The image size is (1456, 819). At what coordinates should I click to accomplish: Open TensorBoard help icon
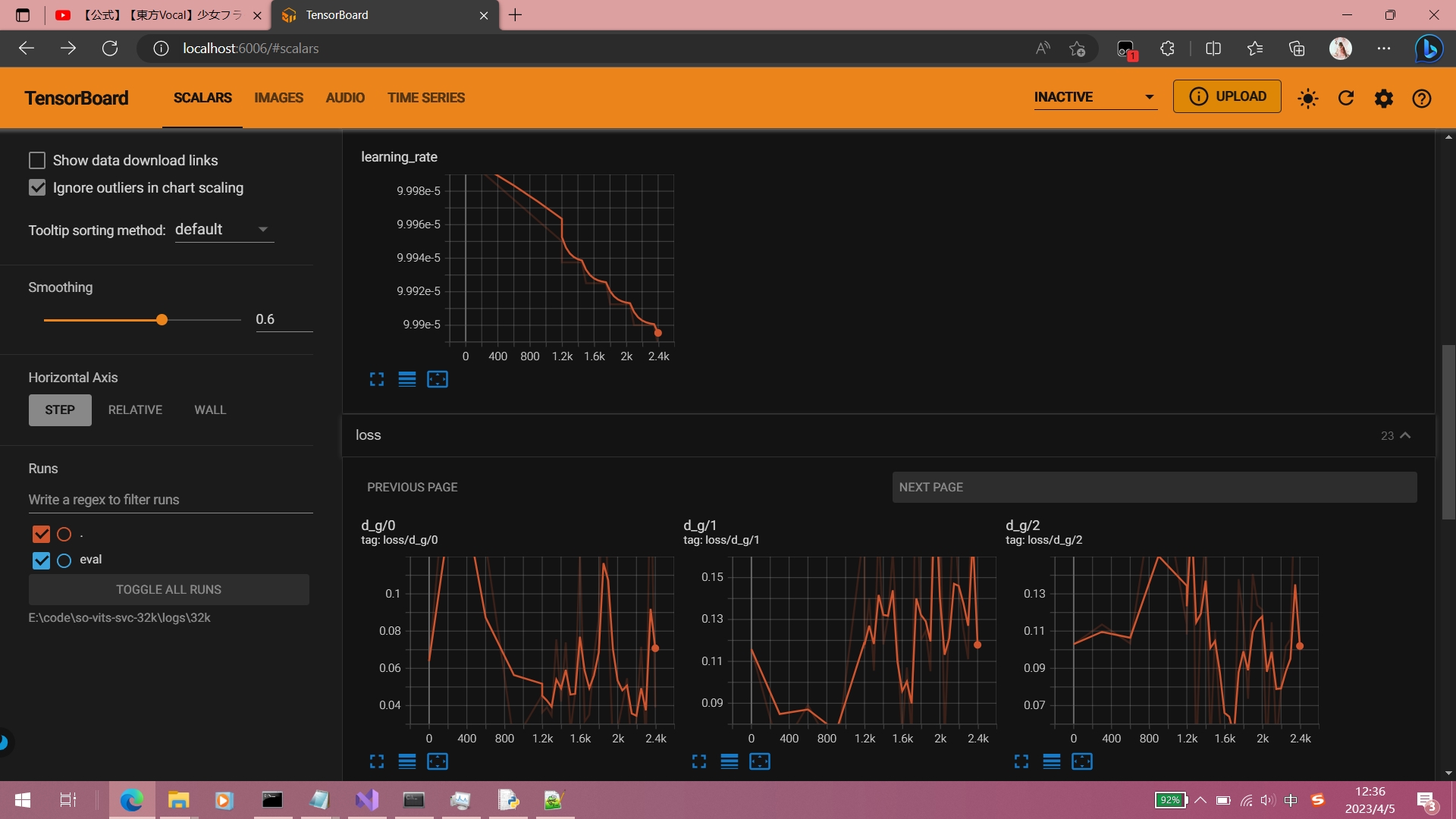(x=1422, y=99)
